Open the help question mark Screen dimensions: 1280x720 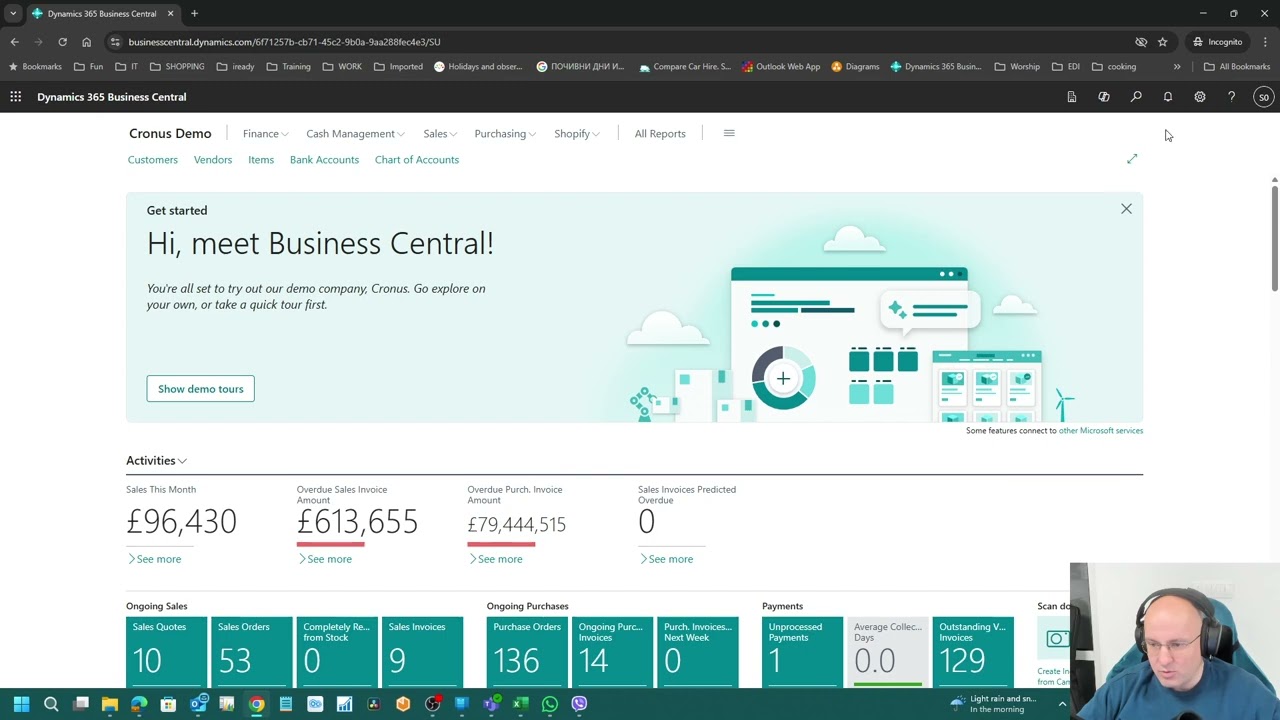pos(1232,97)
